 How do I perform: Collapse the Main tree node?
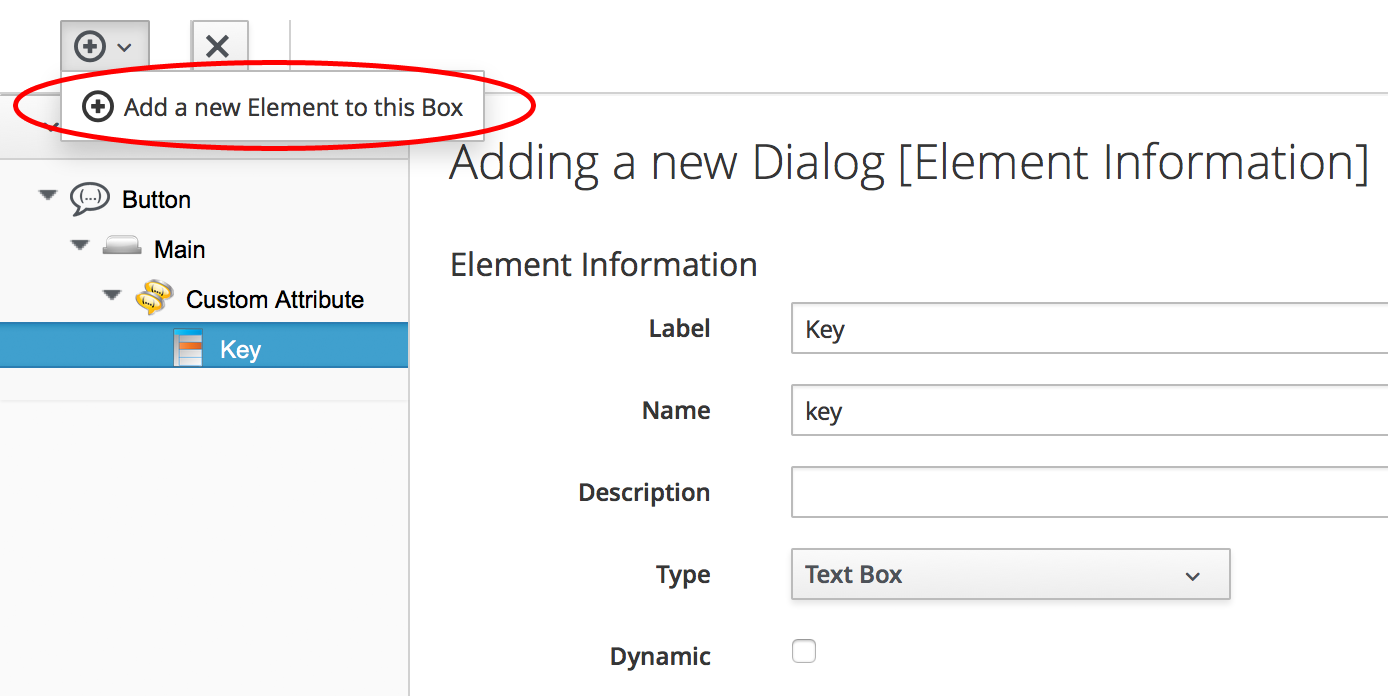(x=80, y=246)
